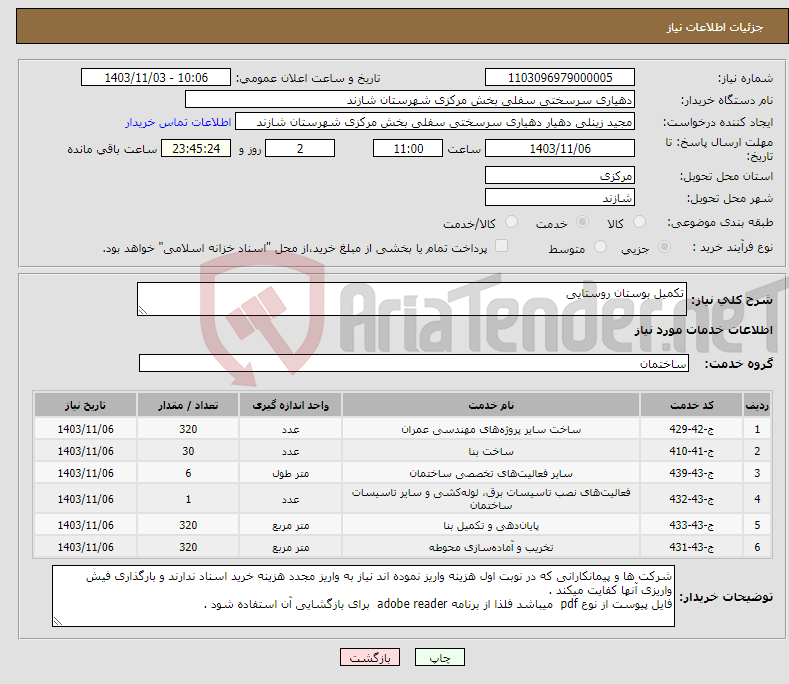Click the اطلاعات خدمات مورد نیاز heading
The height and width of the screenshot is (684, 789).
[703, 330]
